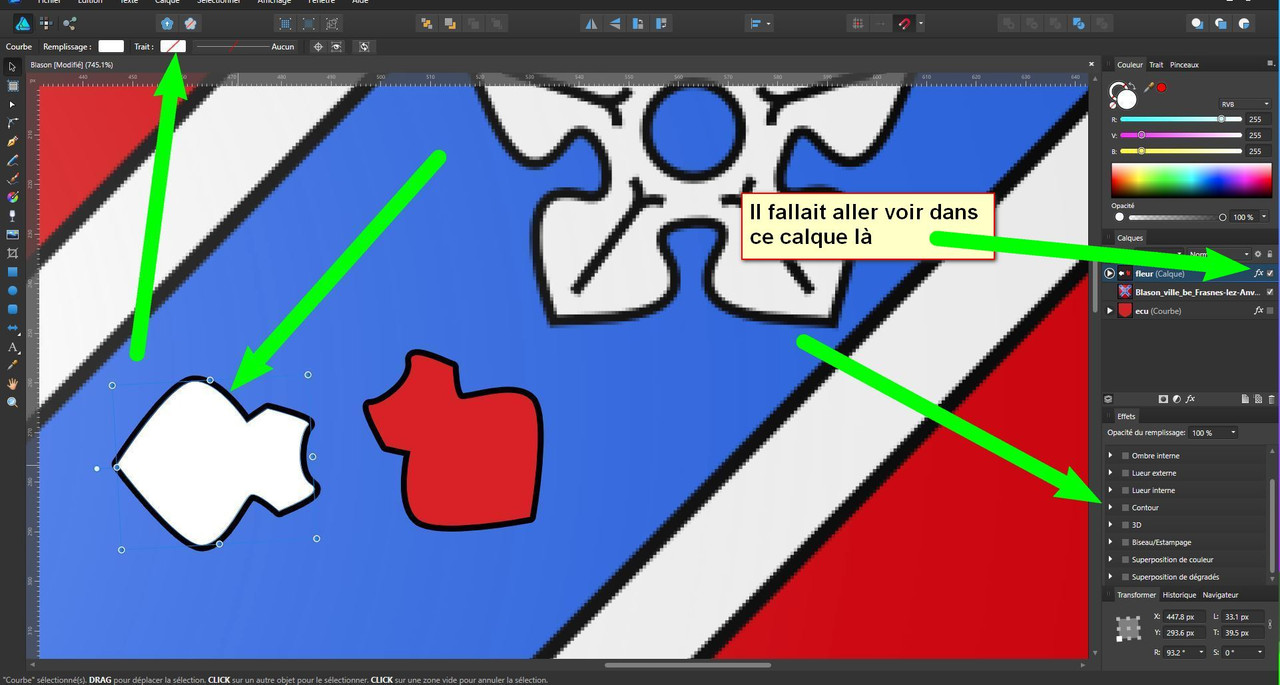The image size is (1280, 685).
Task: Toggle visibility checkbox of Blason_ville_be_Frasnes layer
Action: pyautogui.click(x=1270, y=292)
